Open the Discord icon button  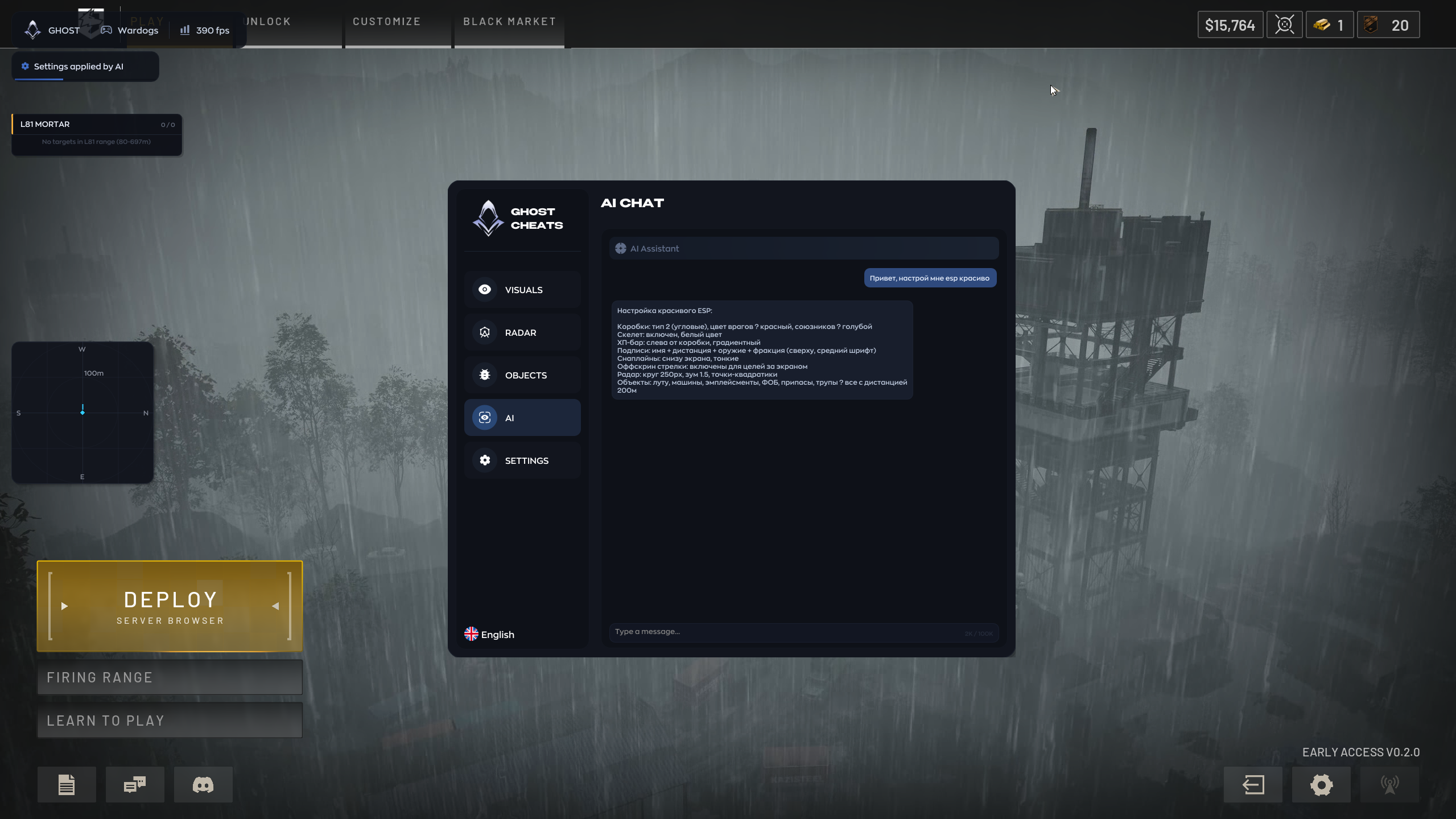[x=203, y=784]
